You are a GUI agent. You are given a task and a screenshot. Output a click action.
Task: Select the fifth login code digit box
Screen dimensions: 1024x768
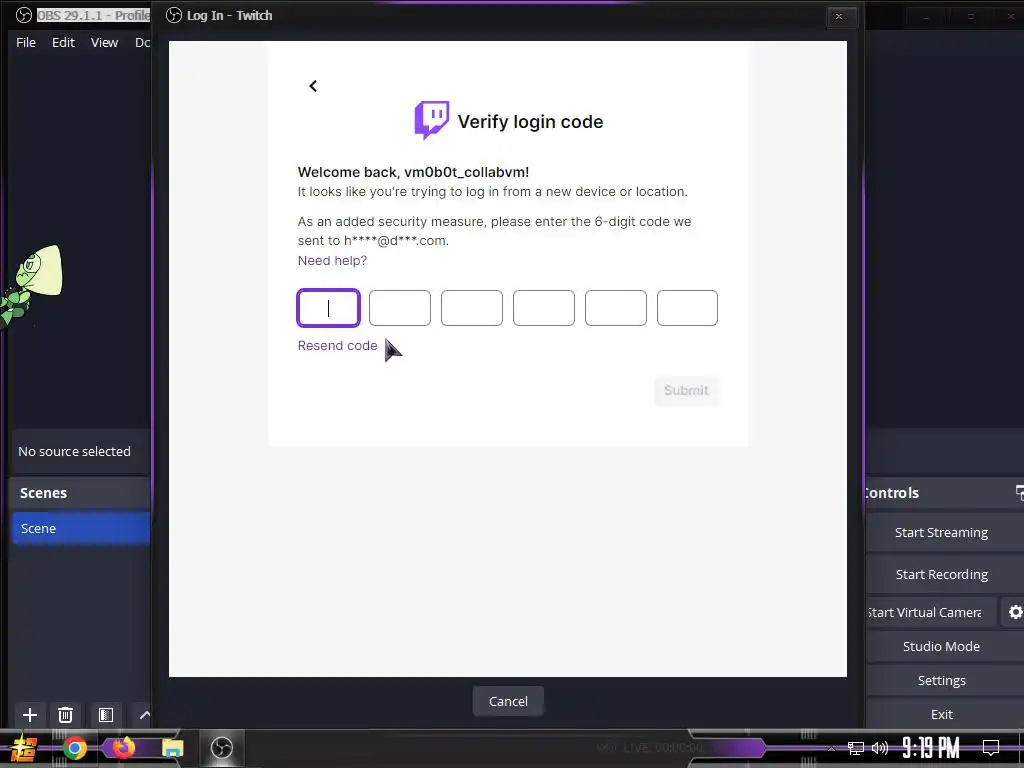pyautogui.click(x=616, y=308)
